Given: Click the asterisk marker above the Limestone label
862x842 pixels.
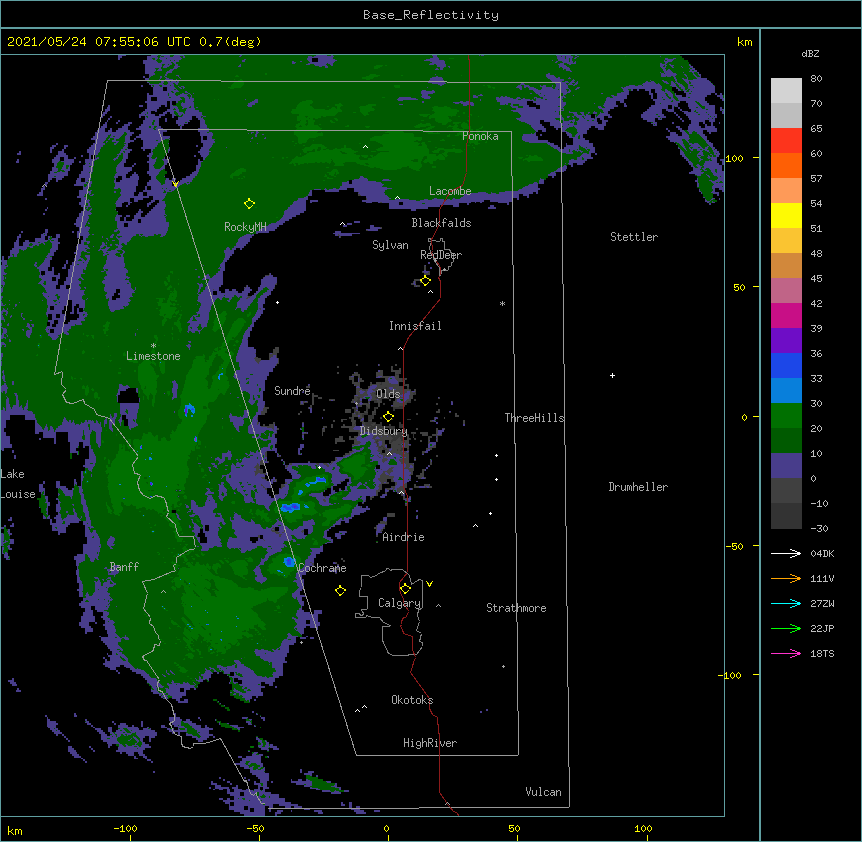Looking at the screenshot, I should [153, 346].
